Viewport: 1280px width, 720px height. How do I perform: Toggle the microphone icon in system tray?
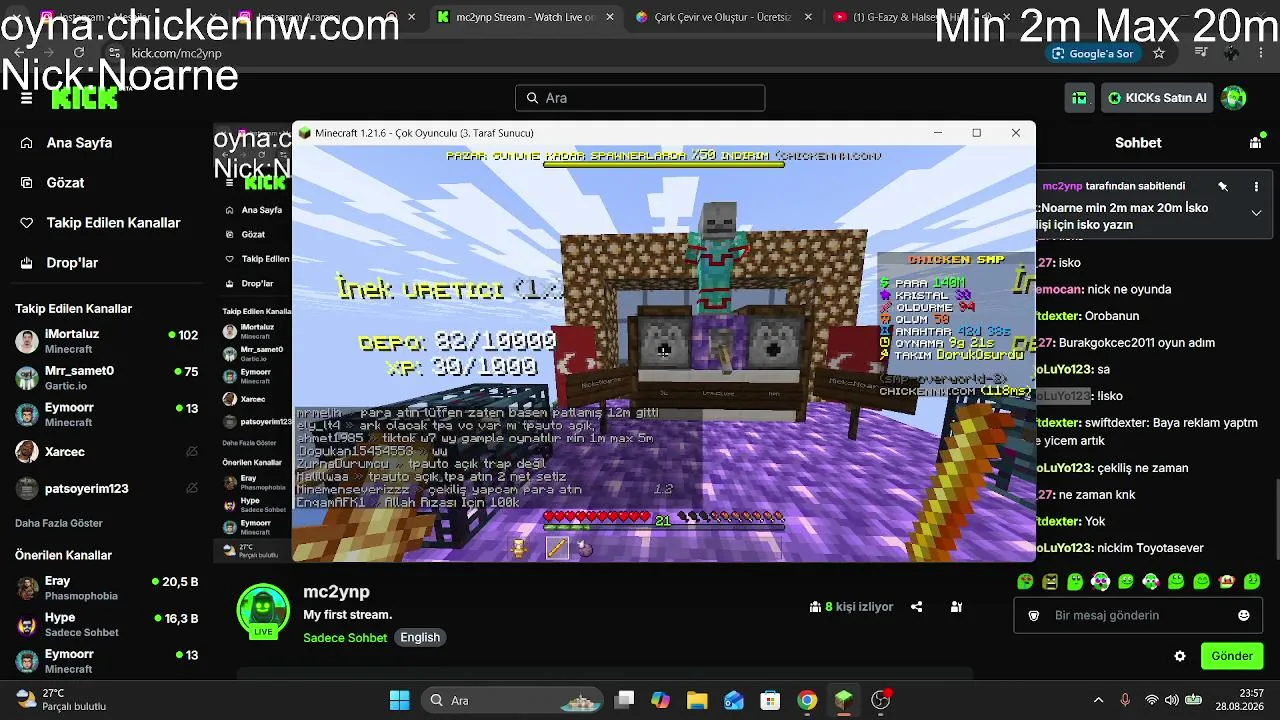tap(1125, 700)
